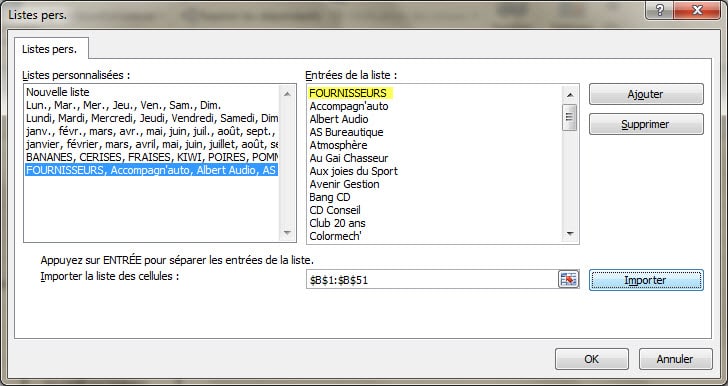
Task: Click the Colormech' entry
Action: coord(336,236)
